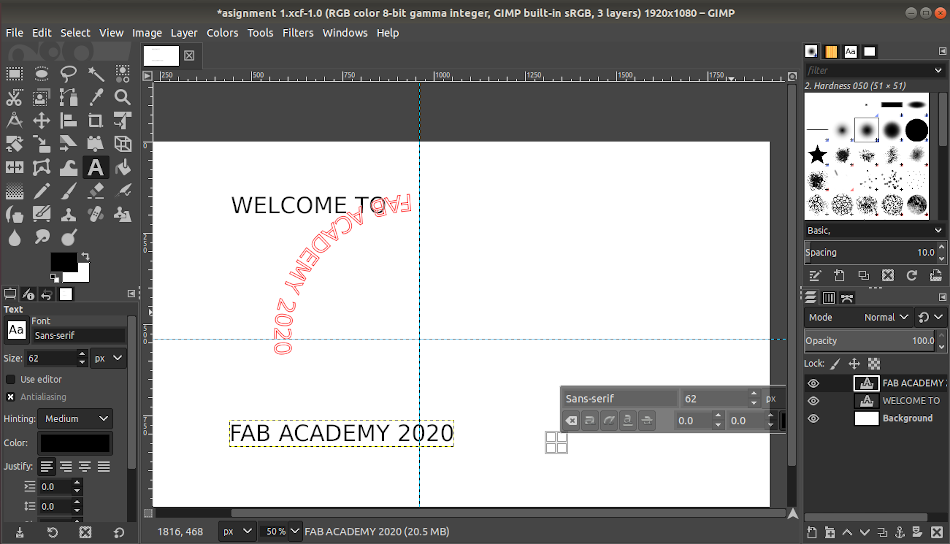Screen dimensions: 950x544
Task: Reset tool options to defaults
Action: (119, 532)
